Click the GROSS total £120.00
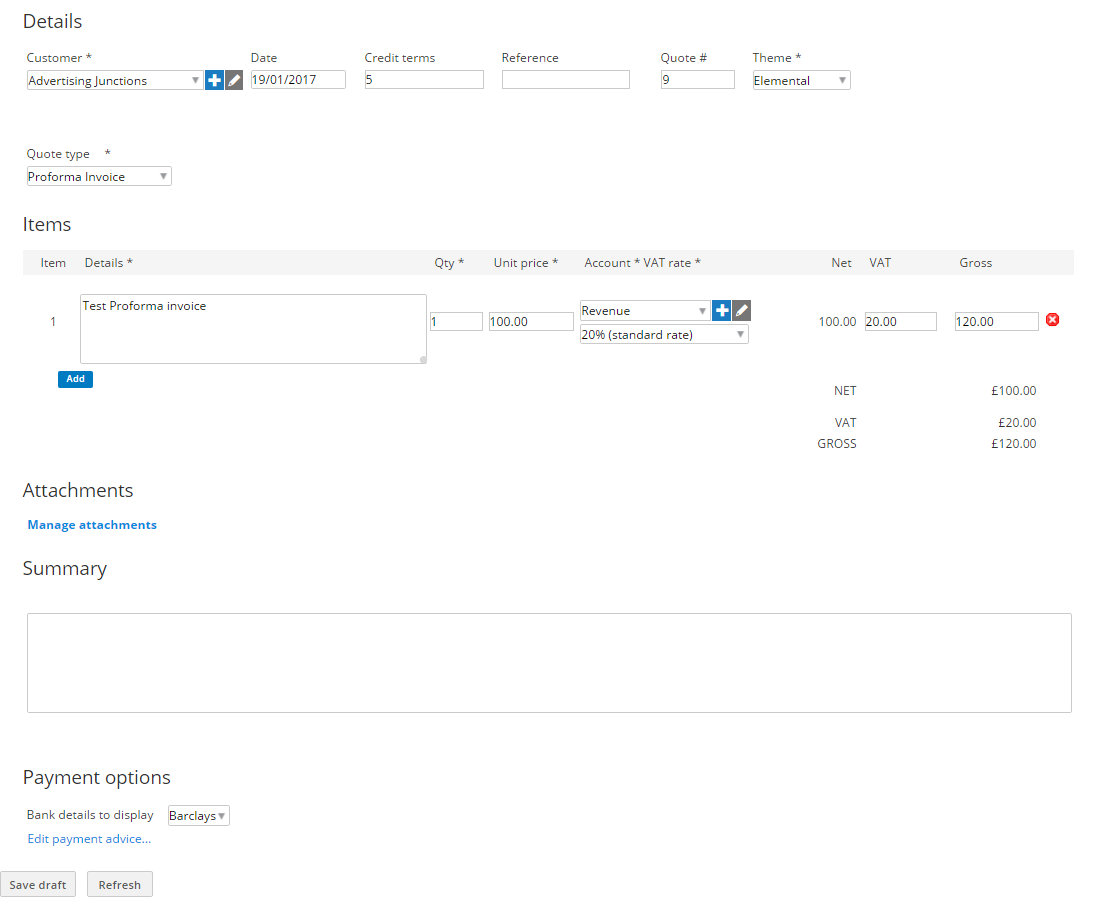 pos(1014,443)
